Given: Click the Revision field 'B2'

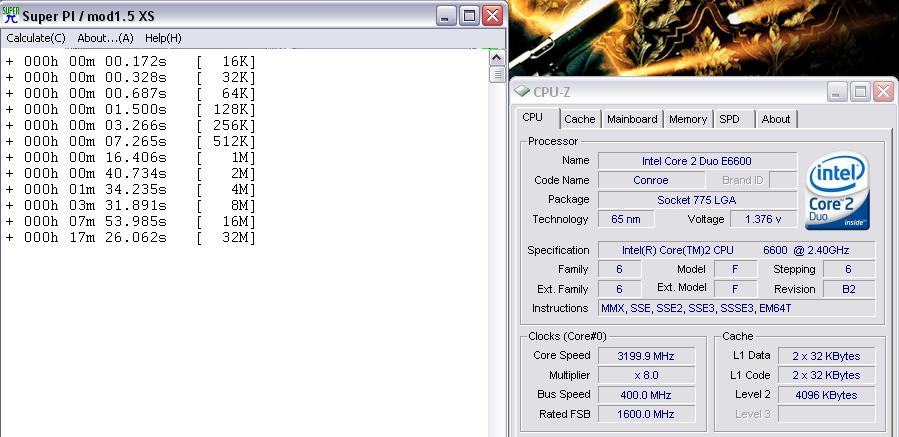Looking at the screenshot, I should point(849,289).
